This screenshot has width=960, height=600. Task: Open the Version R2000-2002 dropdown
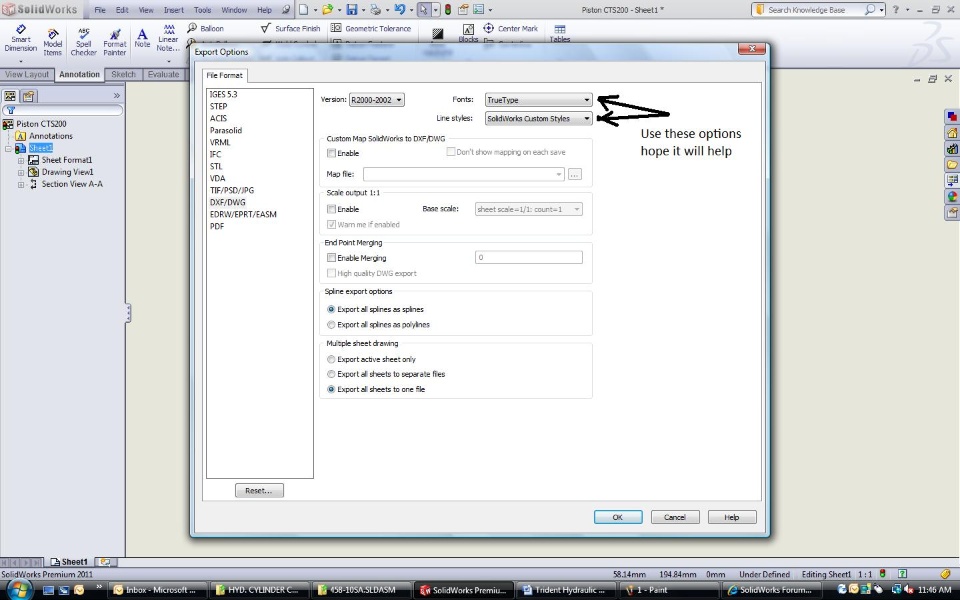[x=377, y=100]
